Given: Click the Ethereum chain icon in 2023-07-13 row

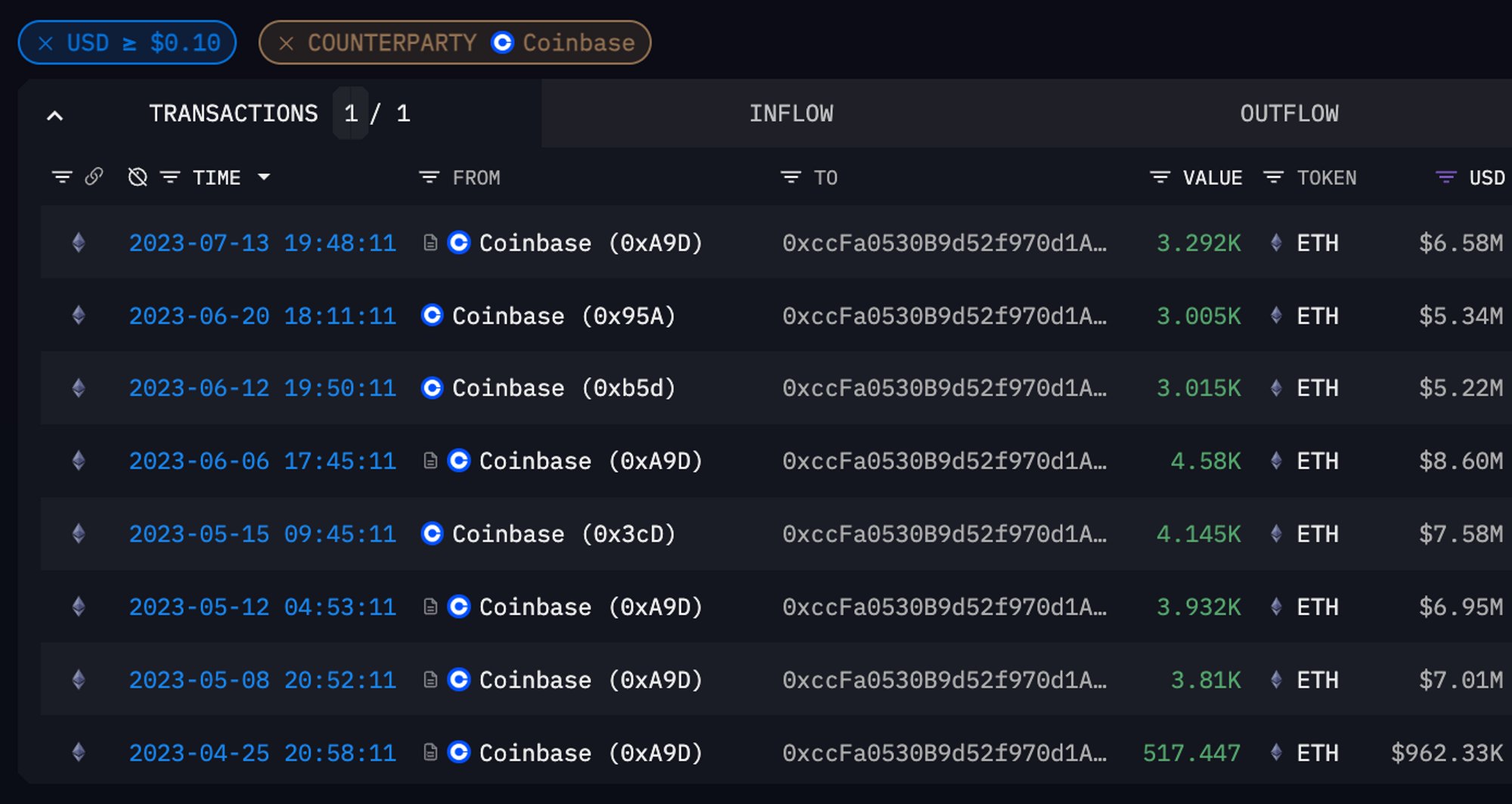Looking at the screenshot, I should click(79, 243).
